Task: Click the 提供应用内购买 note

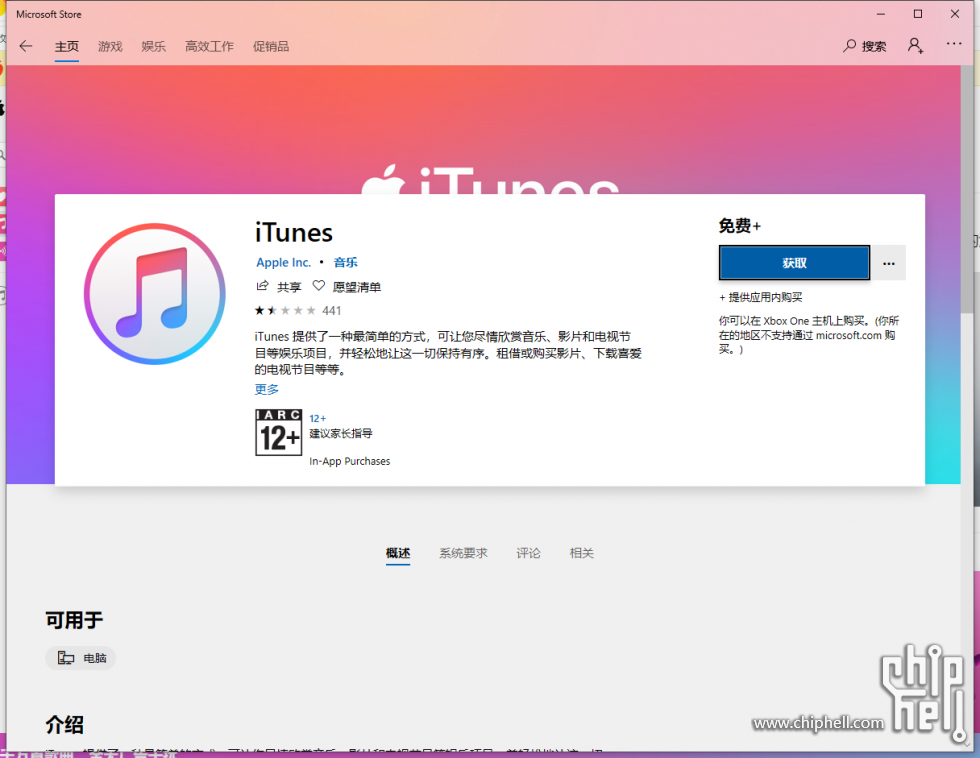Action: pyautogui.click(x=761, y=297)
